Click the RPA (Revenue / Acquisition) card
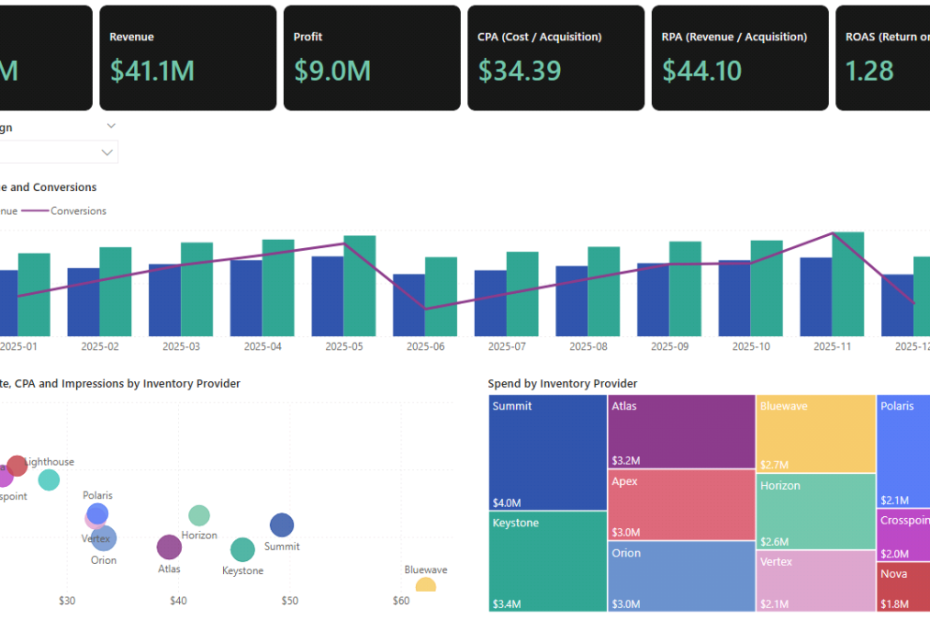Image resolution: width=930 pixels, height=620 pixels. pos(739,58)
